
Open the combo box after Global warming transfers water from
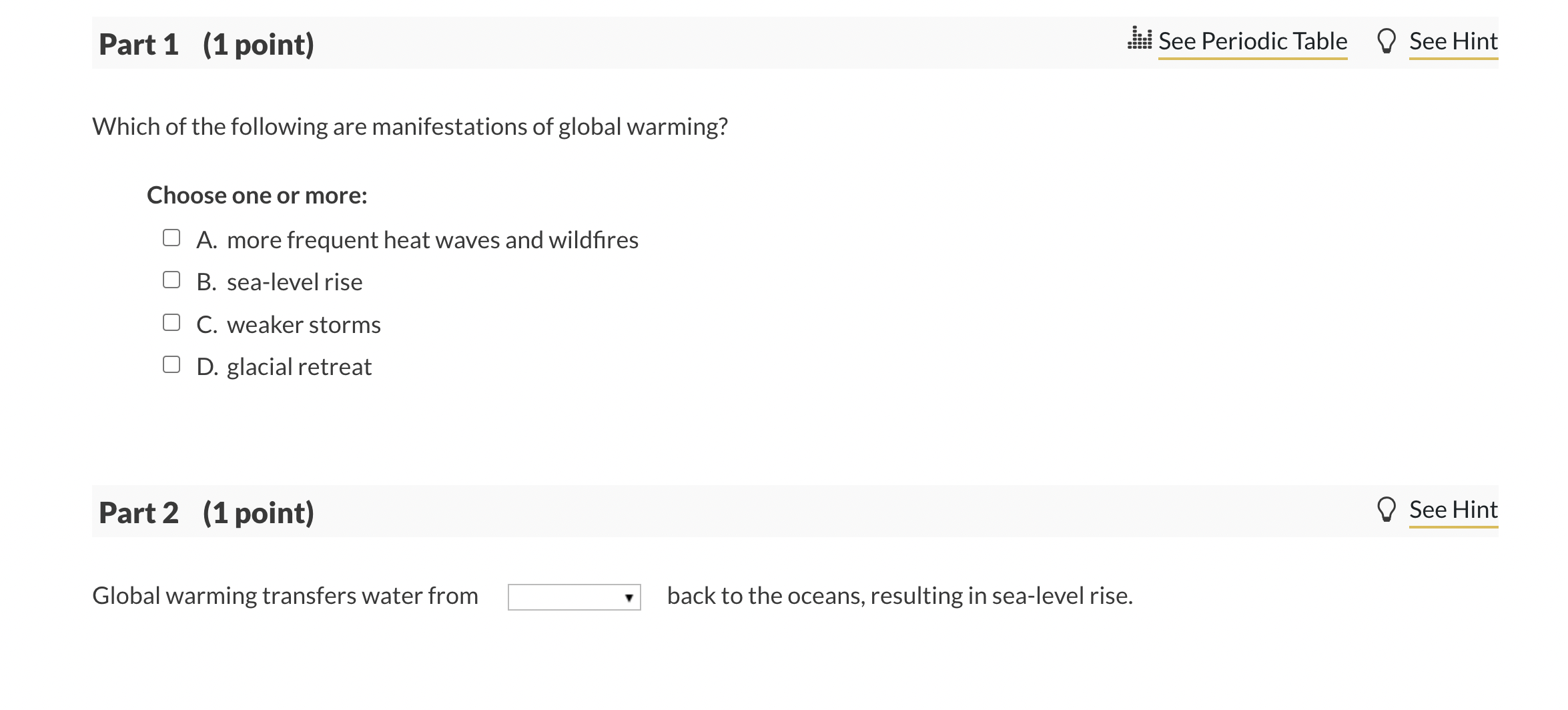click(572, 596)
